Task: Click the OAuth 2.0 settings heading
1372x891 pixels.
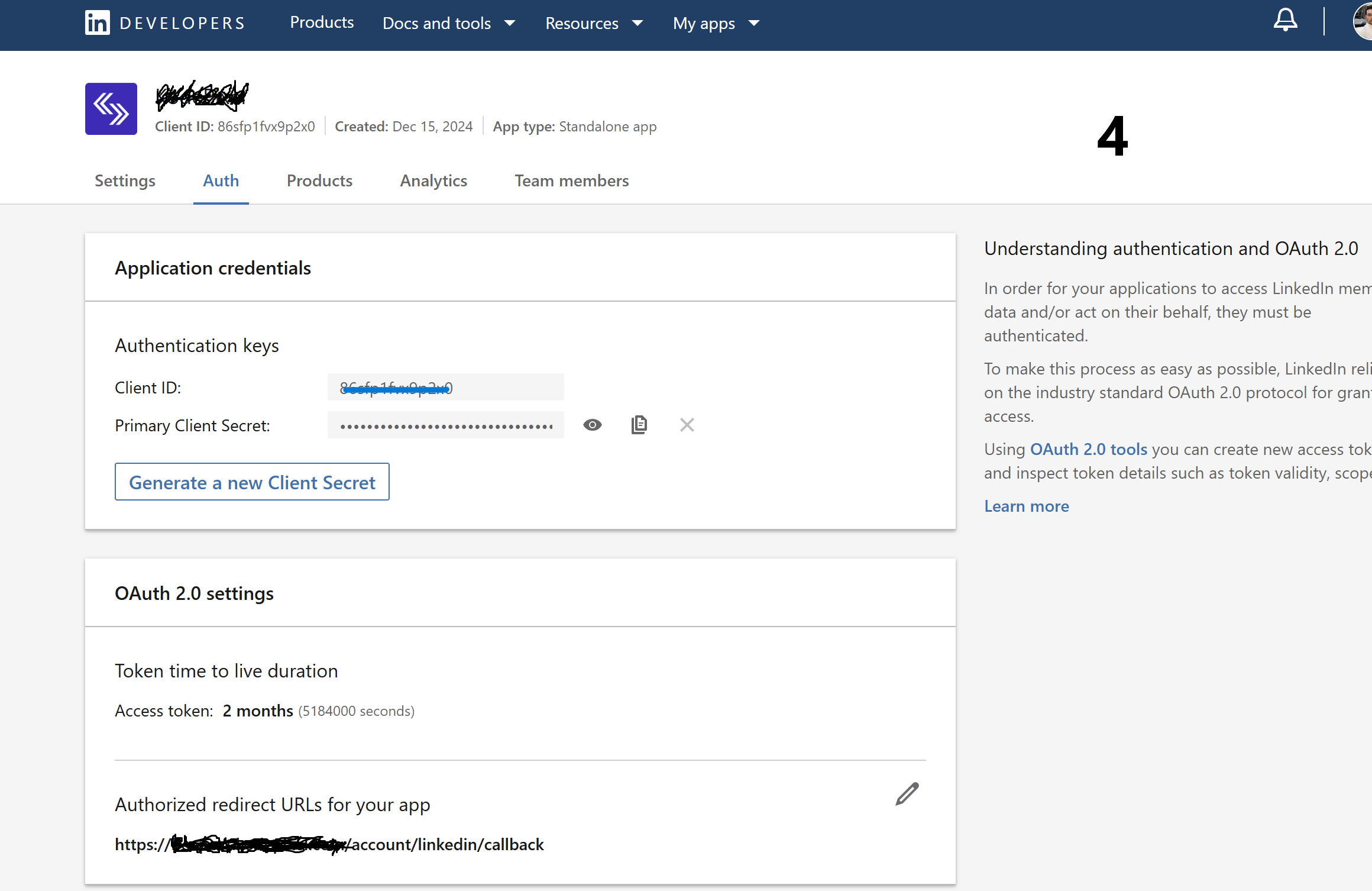Action: pyautogui.click(x=194, y=593)
